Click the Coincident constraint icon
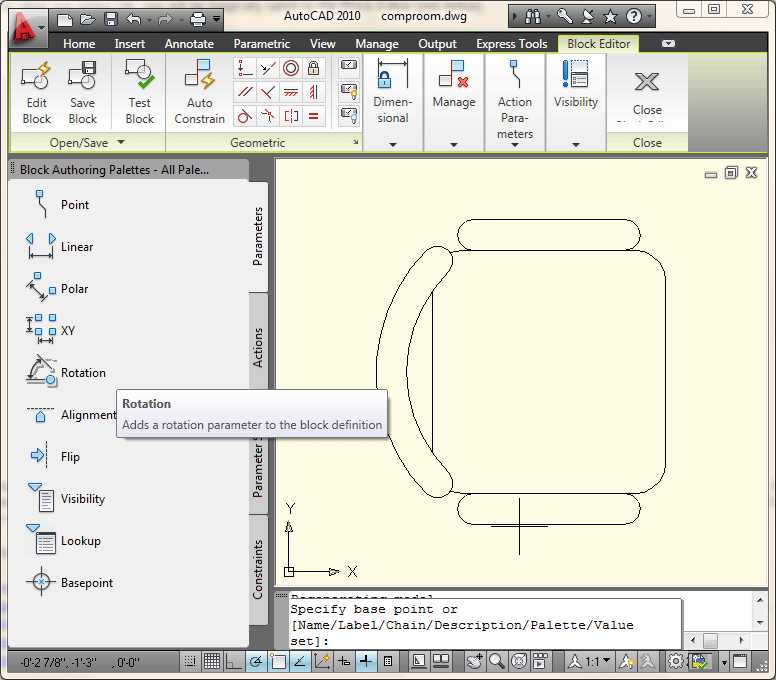This screenshot has height=680, width=776. click(244, 68)
